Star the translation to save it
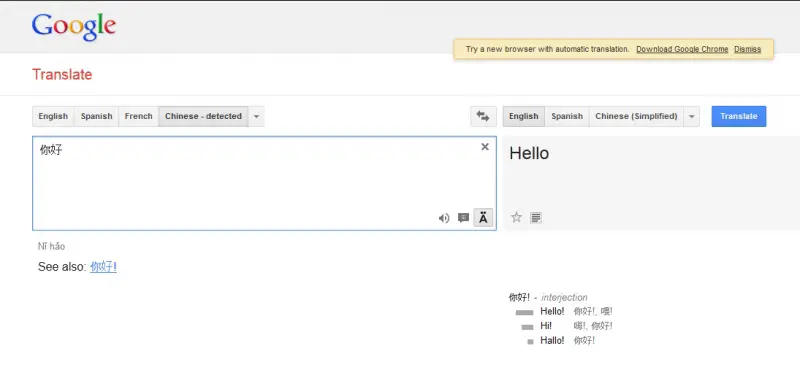800x370 pixels. pos(516,217)
